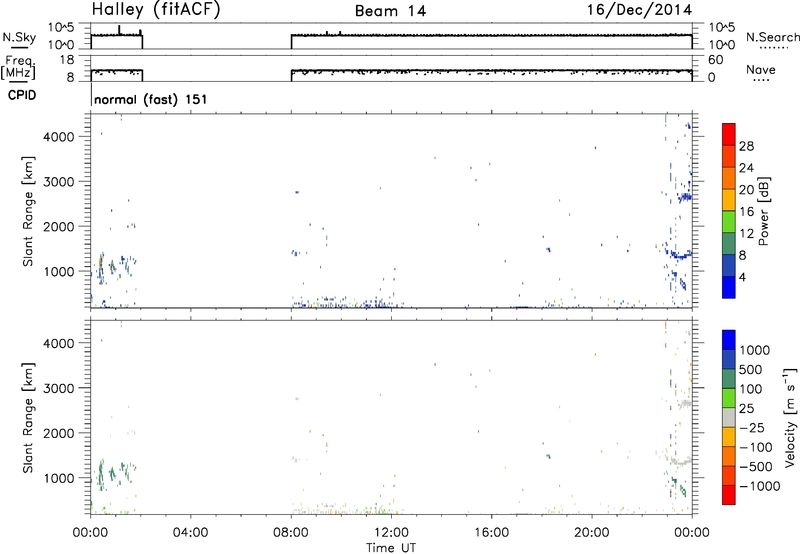Image resolution: width=800 pixels, height=554 pixels.
Task: Select the 'Beam 14' heading
Action: [x=390, y=11]
